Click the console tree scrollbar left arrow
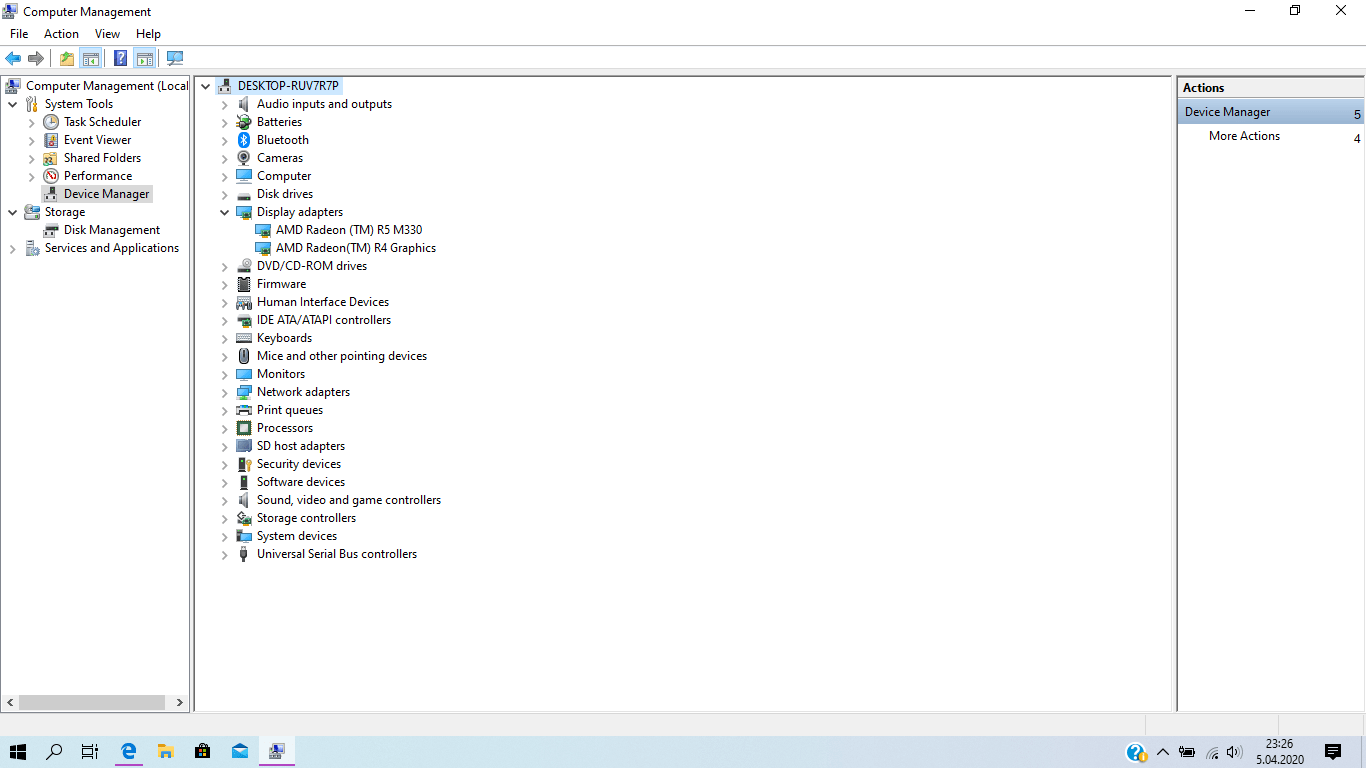This screenshot has width=1366, height=768. 9,702
